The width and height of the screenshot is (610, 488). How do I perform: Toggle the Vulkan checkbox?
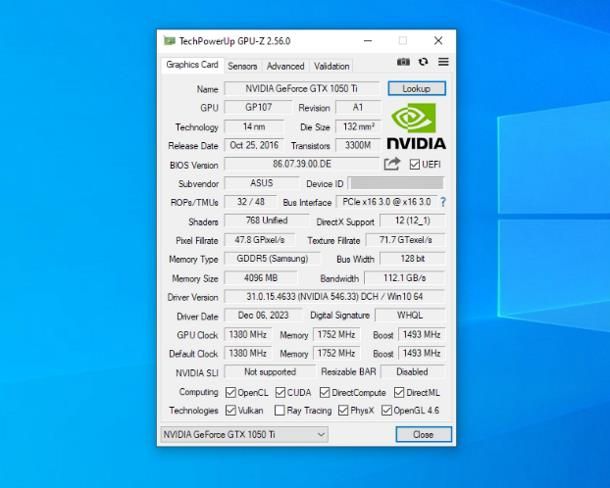tap(230, 410)
